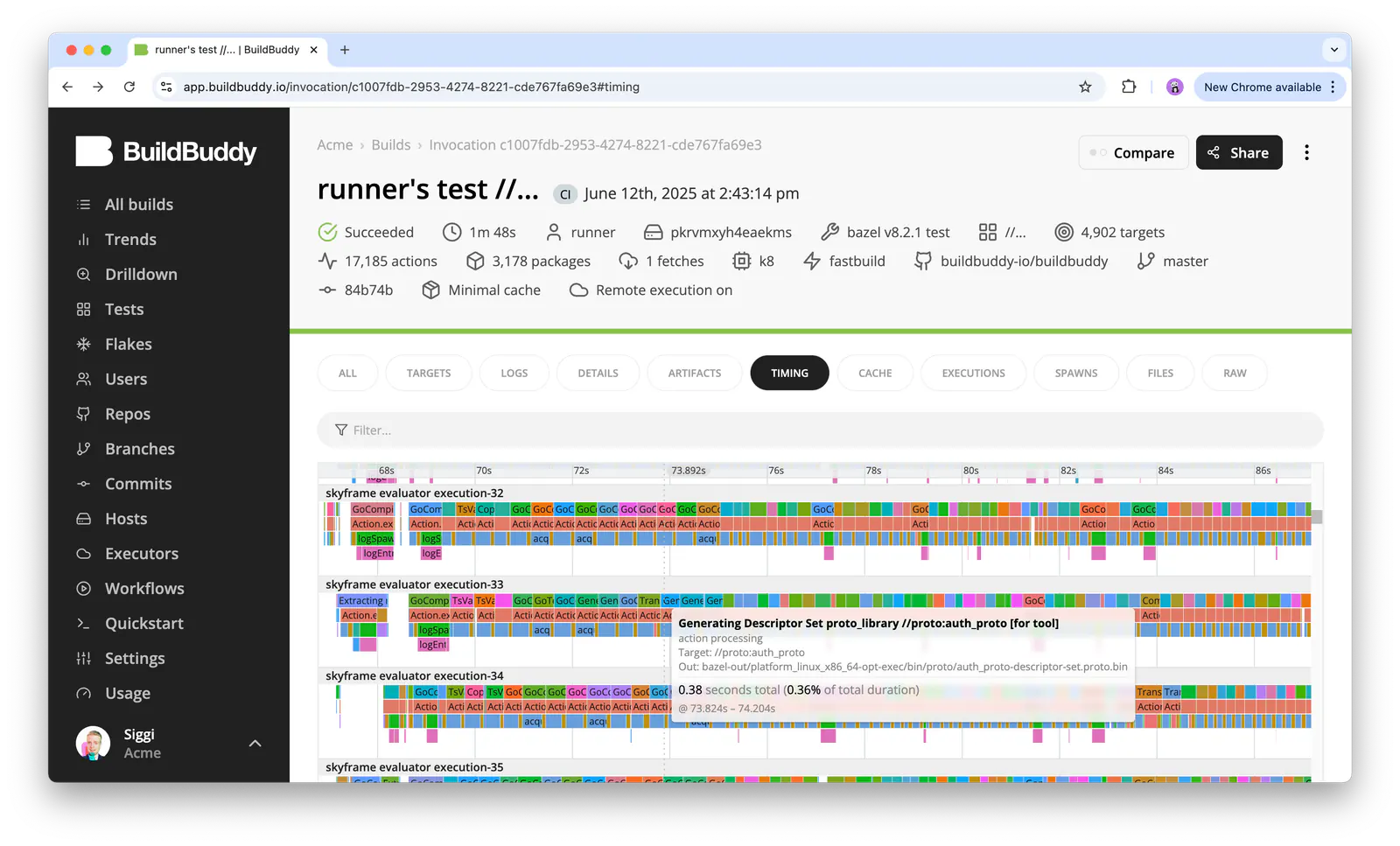
Task: Click the BuildBuddy logo
Action: click(x=166, y=151)
